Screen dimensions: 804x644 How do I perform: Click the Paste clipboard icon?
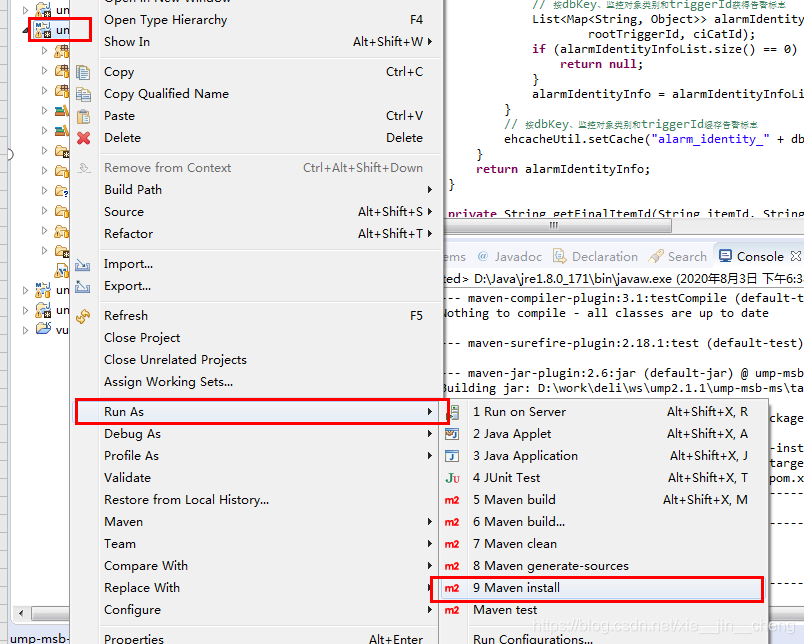(83, 116)
